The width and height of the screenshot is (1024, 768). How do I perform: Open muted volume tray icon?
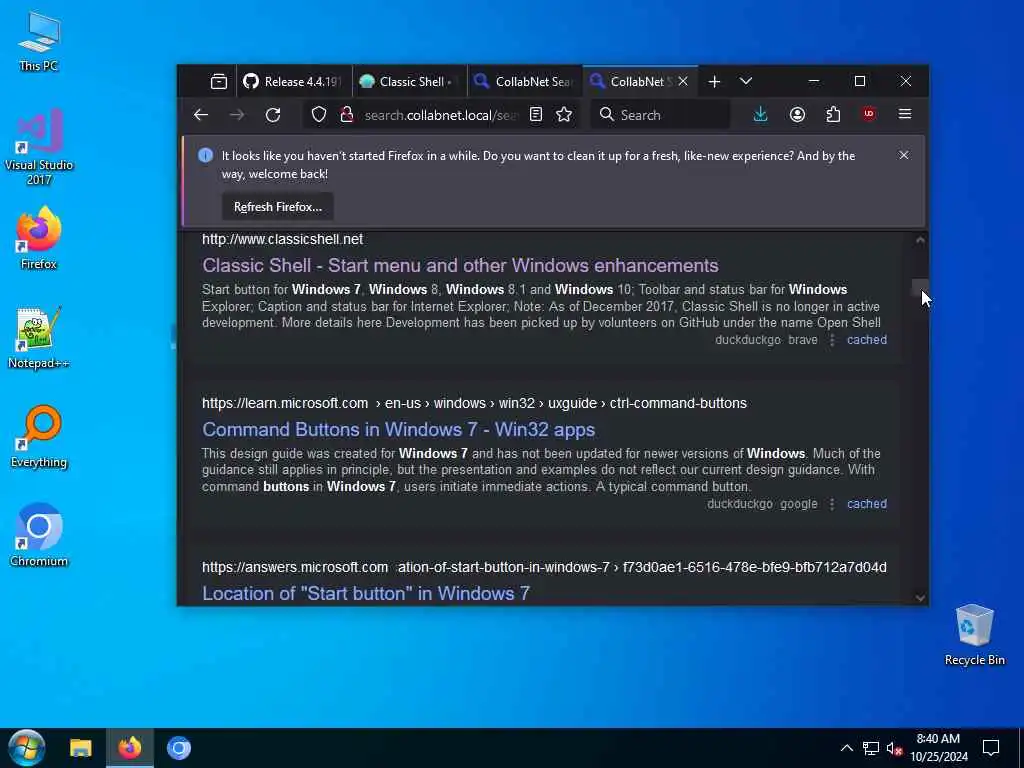895,748
